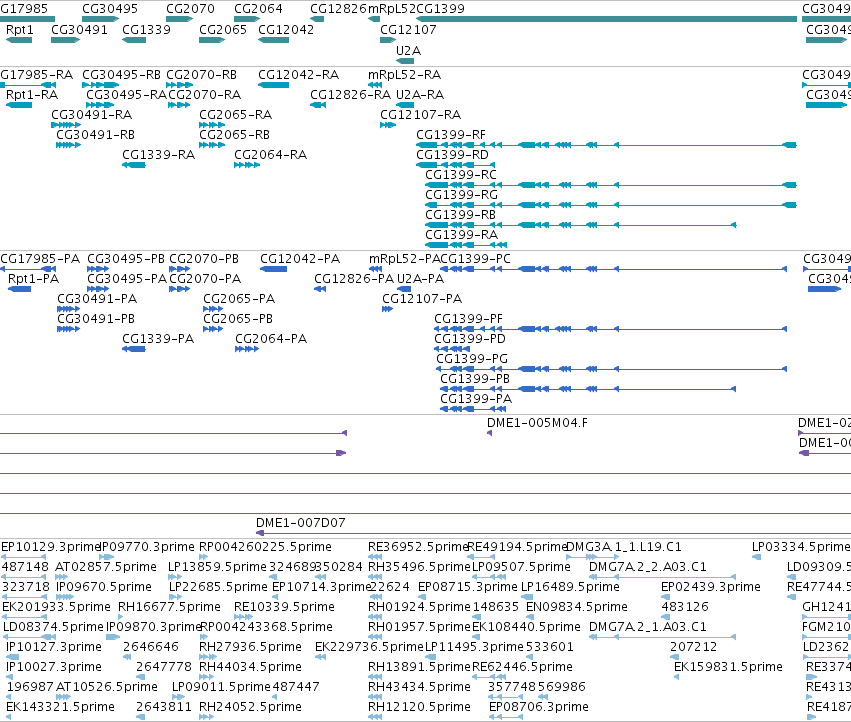Click the CG1339 gene glyph label
The image size is (851, 722).
point(147,30)
